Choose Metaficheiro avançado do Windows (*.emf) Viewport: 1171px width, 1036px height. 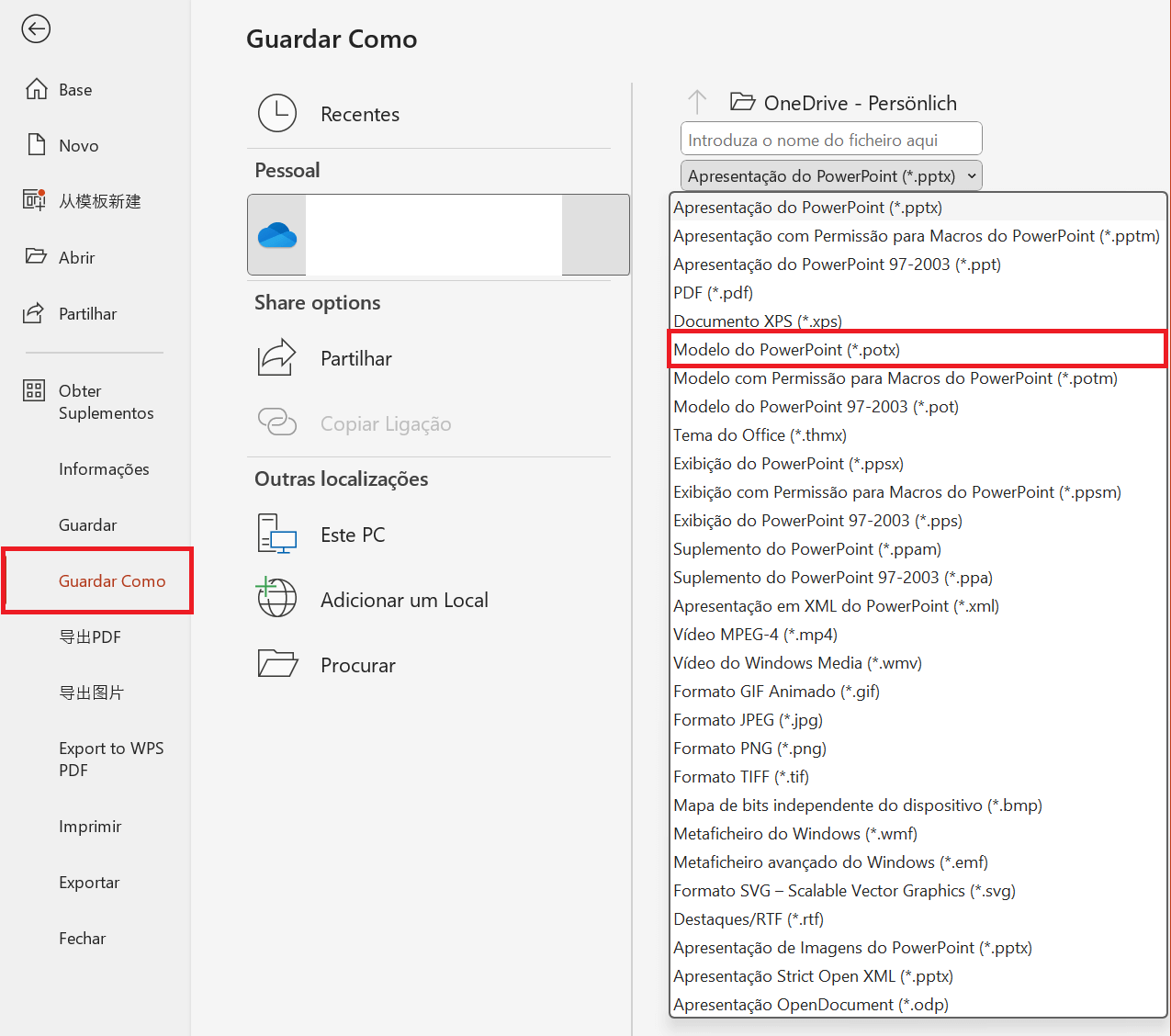pos(918,862)
